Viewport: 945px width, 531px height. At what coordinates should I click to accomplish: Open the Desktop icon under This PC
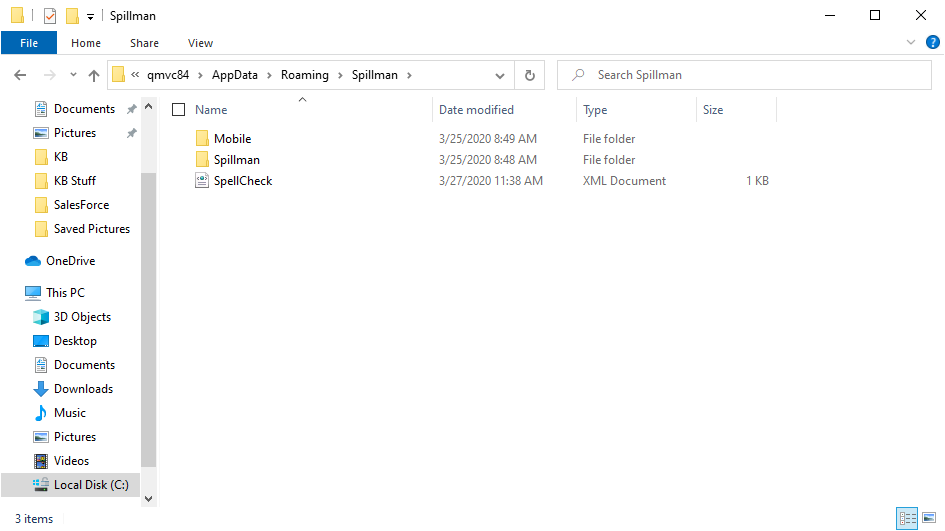click(40, 341)
